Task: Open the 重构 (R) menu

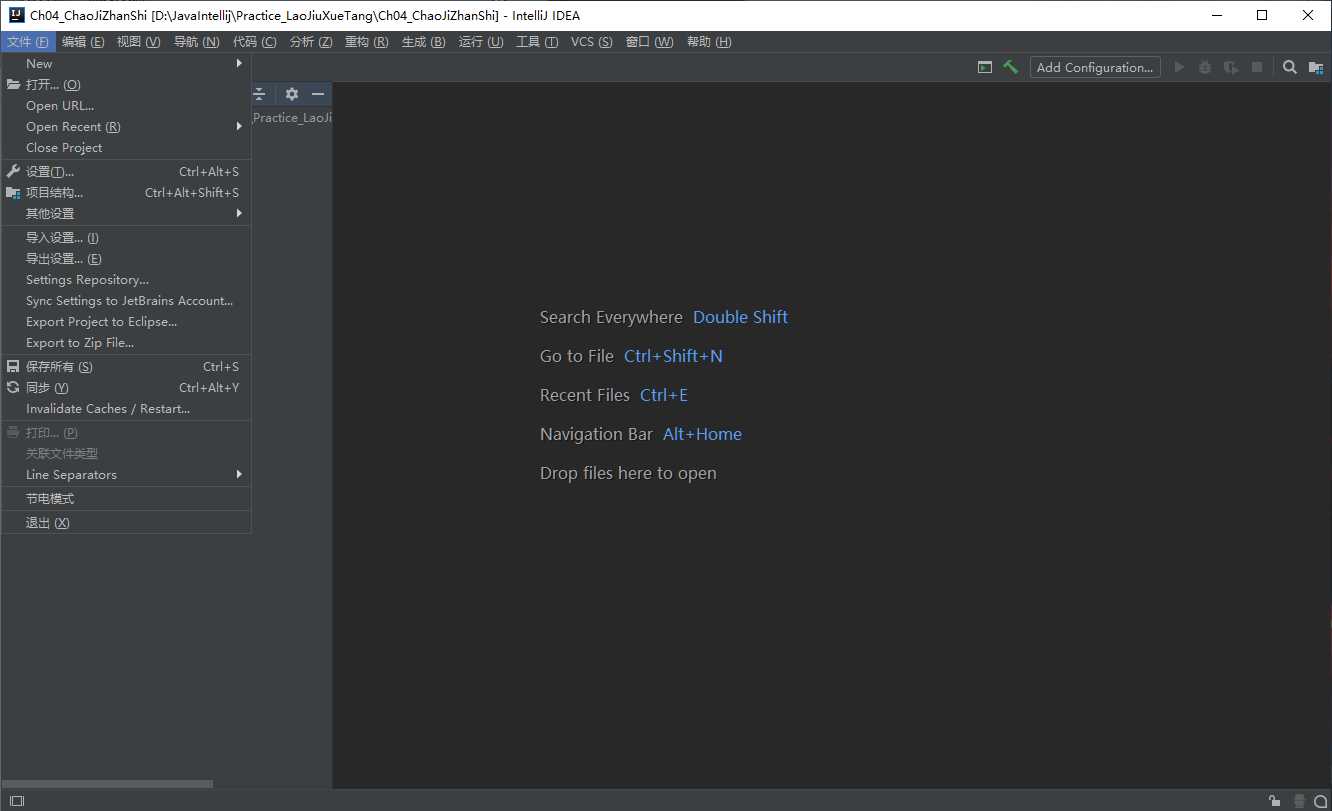Action: (366, 41)
